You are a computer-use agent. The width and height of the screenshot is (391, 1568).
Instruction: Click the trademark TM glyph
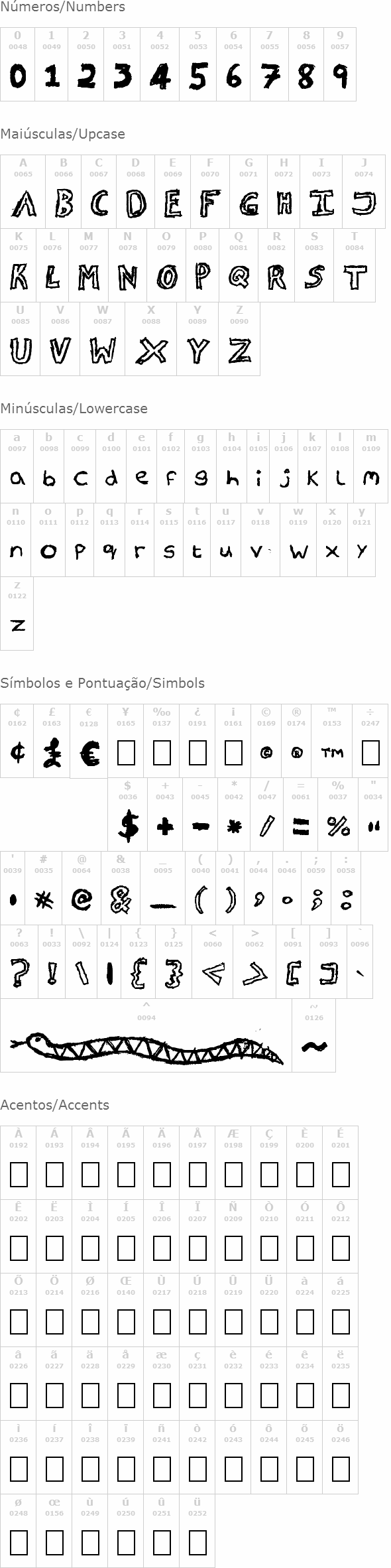332,753
